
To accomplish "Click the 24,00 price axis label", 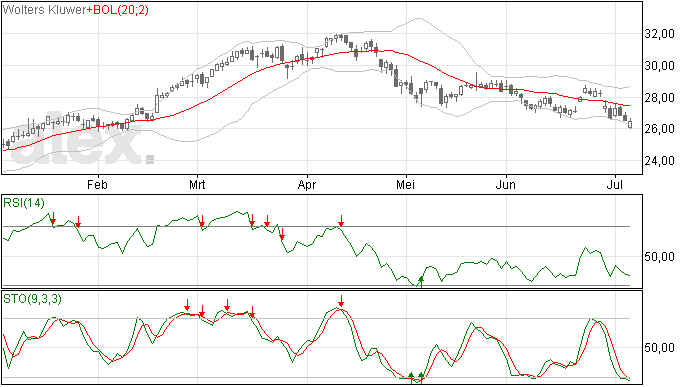I will pos(659,161).
